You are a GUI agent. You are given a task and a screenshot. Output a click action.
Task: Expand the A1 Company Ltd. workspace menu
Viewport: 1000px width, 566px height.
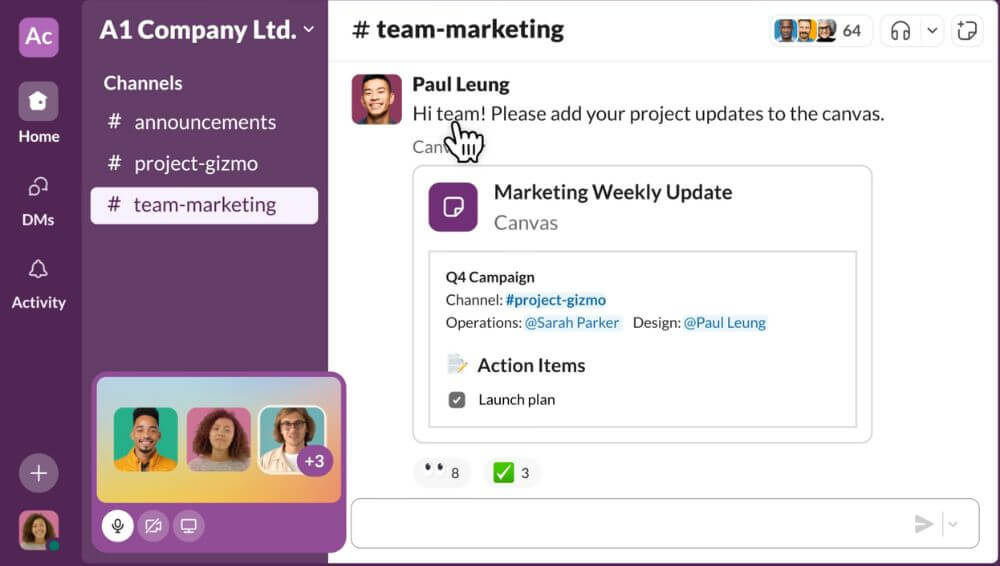(207, 30)
